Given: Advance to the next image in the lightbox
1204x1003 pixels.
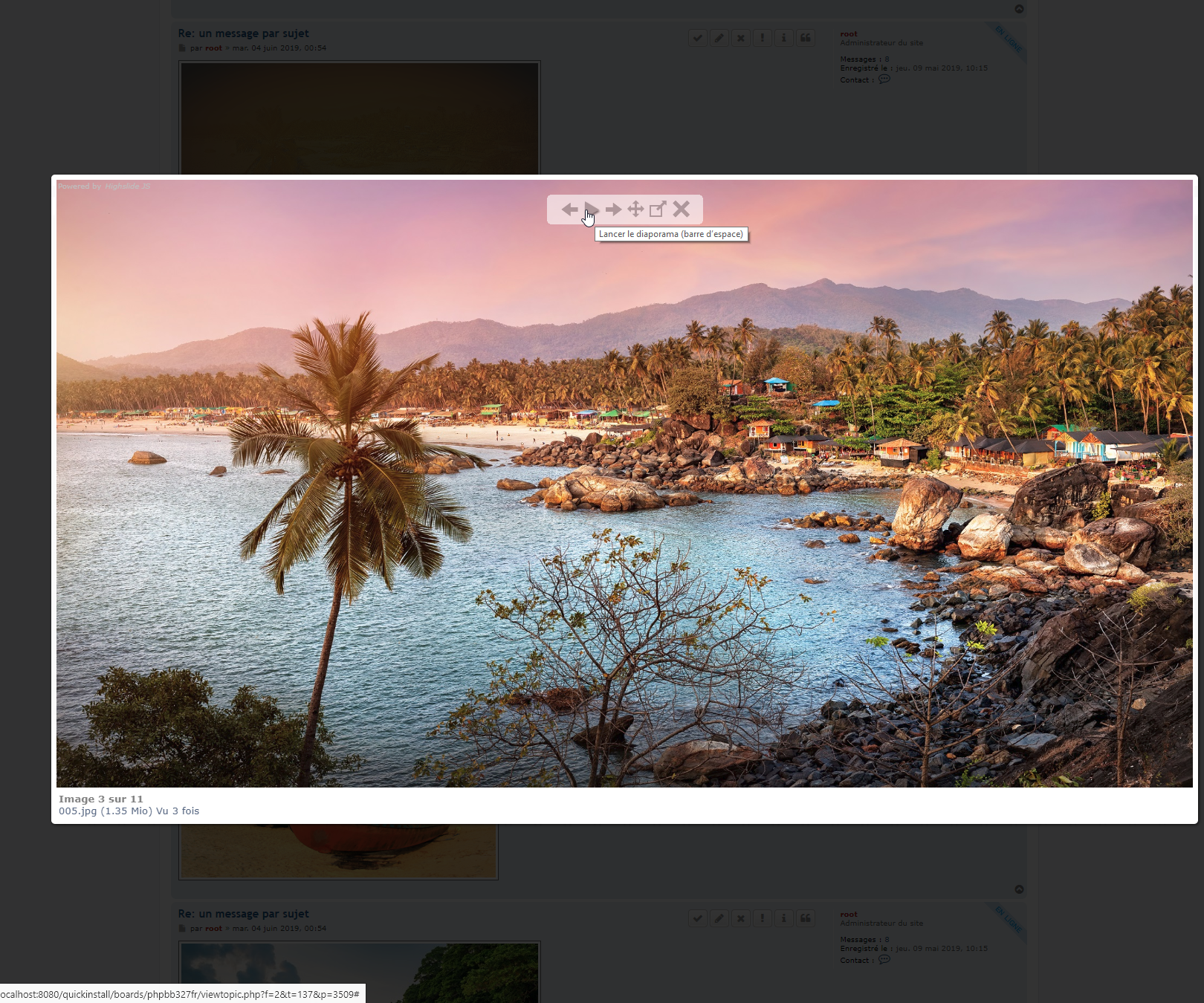Looking at the screenshot, I should coord(613,210).
